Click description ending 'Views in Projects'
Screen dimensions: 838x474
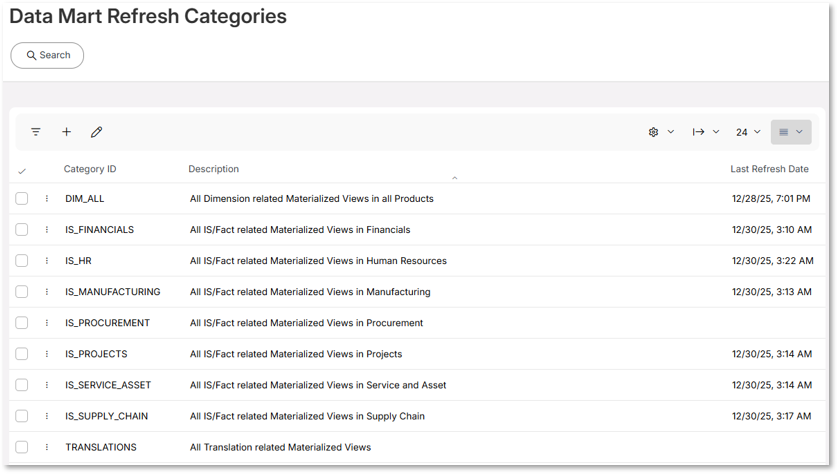[296, 354]
